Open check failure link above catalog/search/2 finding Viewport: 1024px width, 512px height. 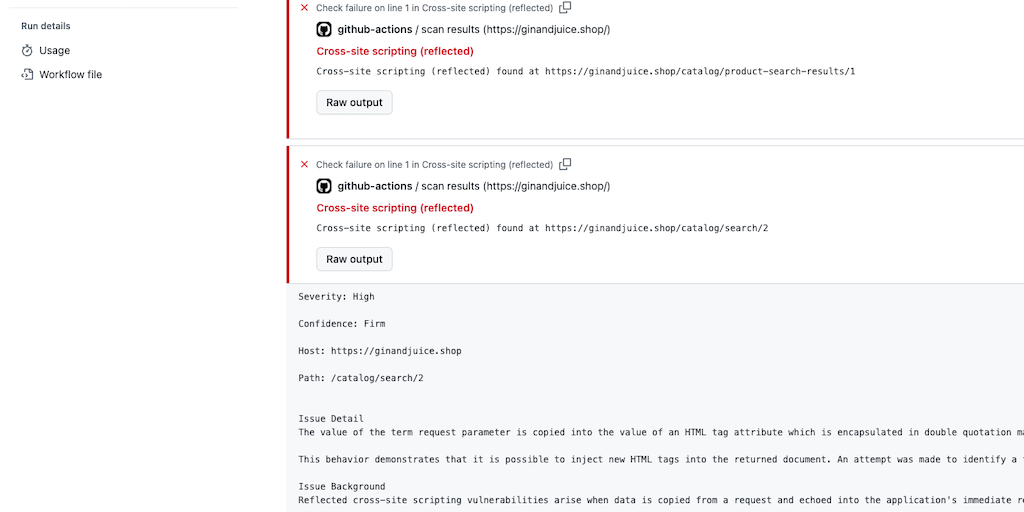click(x=434, y=164)
